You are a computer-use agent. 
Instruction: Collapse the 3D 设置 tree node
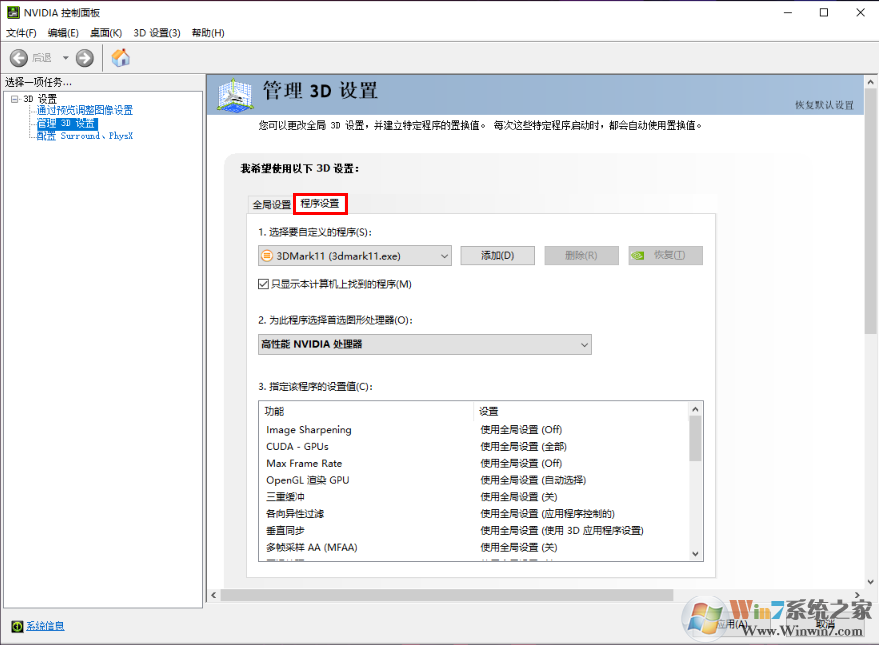coord(14,97)
